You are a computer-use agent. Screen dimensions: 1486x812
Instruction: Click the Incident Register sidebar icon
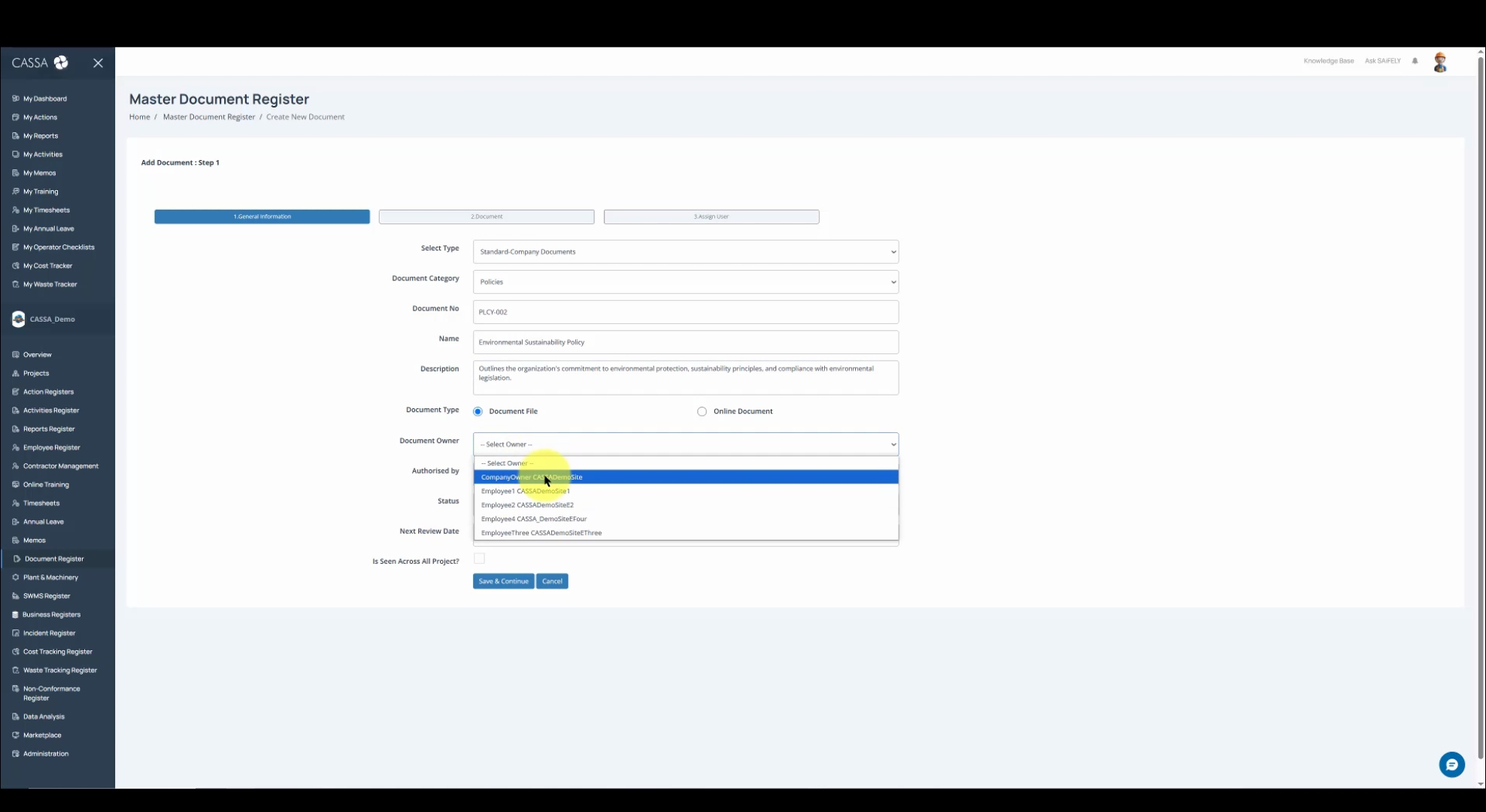[16, 633]
